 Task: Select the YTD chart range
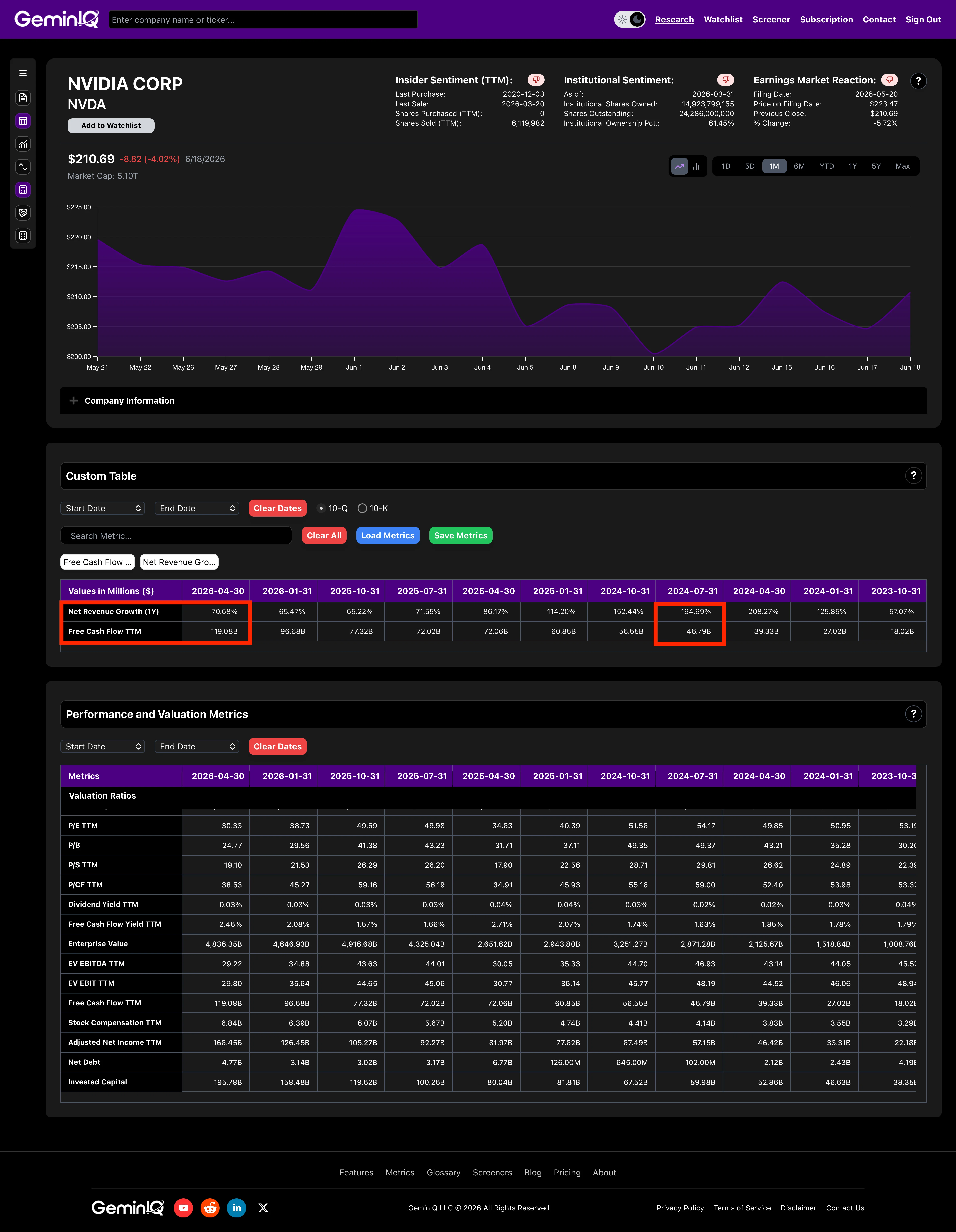pyautogui.click(x=827, y=166)
